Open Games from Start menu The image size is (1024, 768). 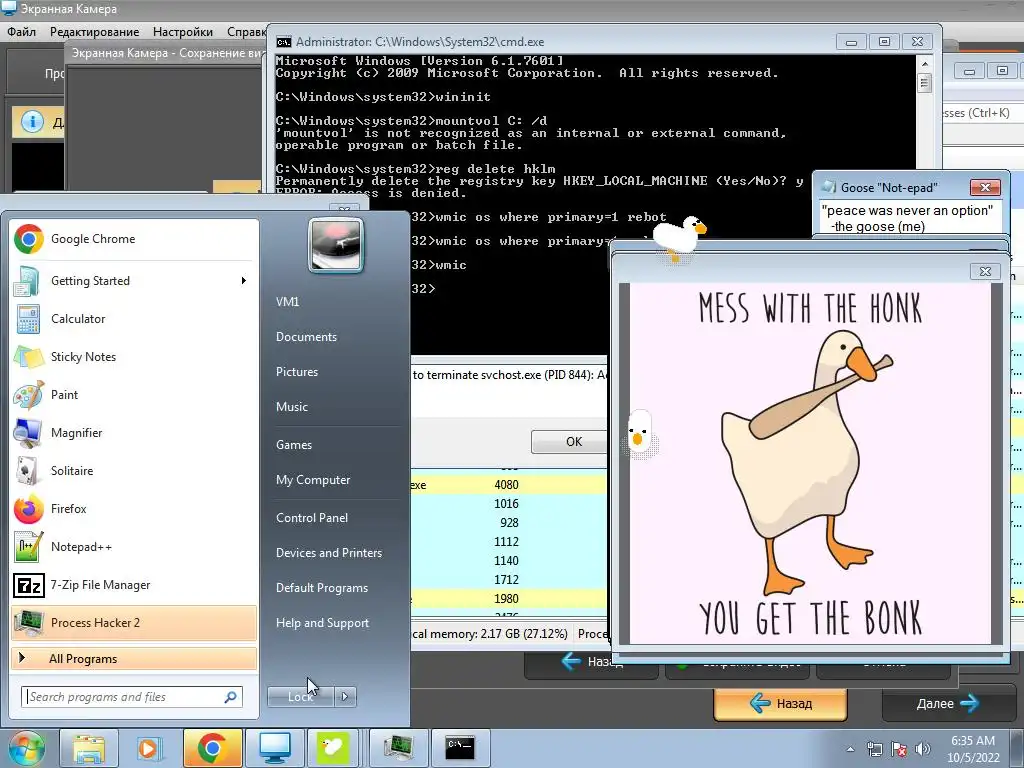click(x=294, y=445)
